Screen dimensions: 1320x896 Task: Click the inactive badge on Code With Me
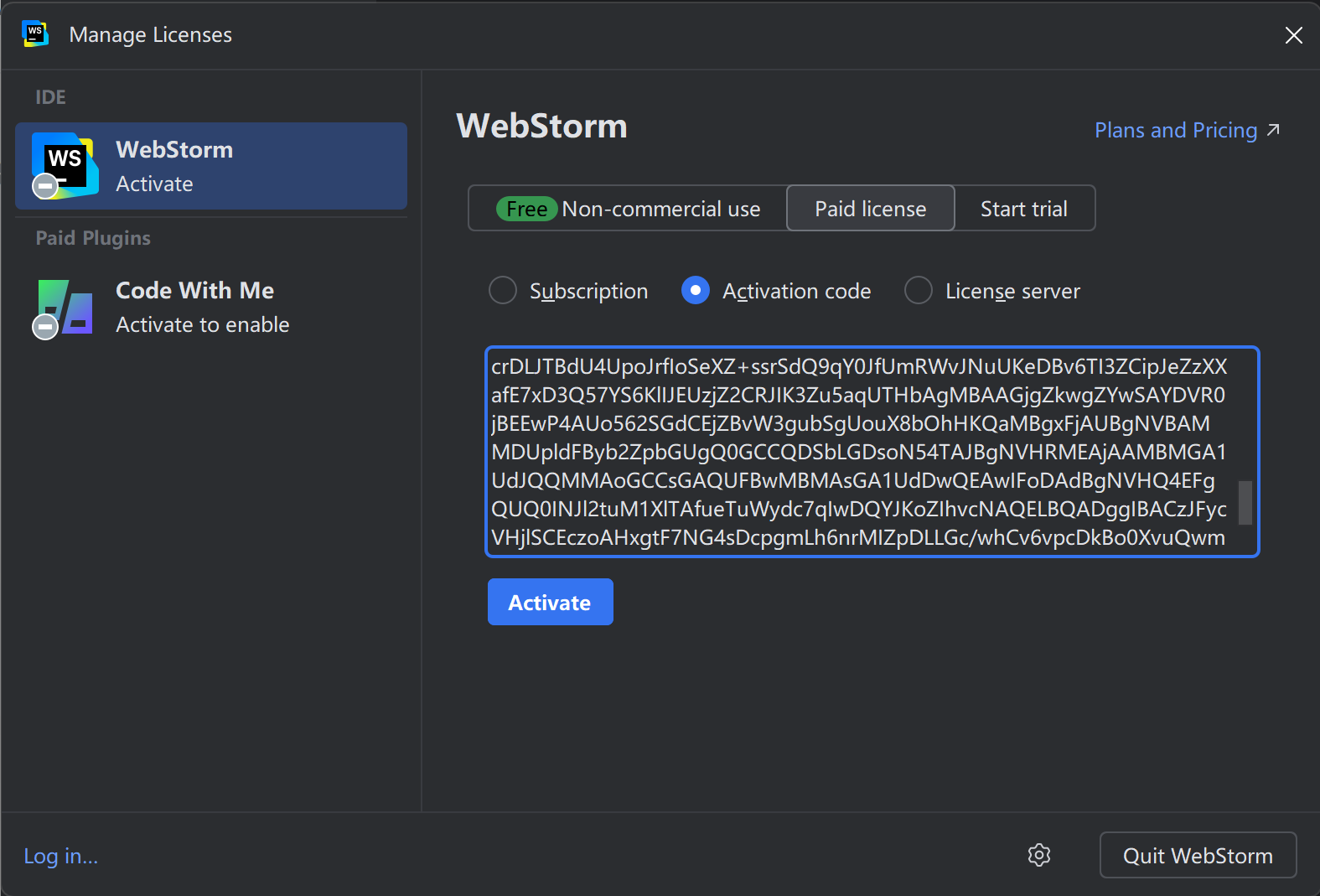tap(45, 326)
